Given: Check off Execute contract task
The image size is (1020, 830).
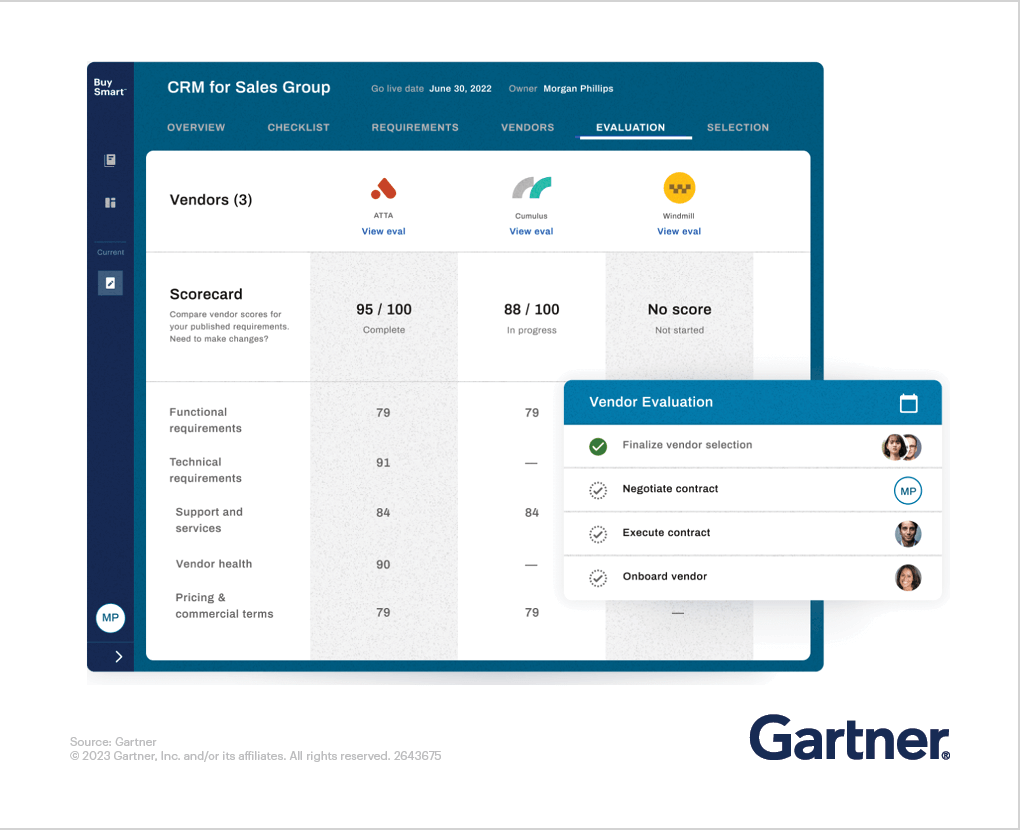Looking at the screenshot, I should pyautogui.click(x=598, y=534).
